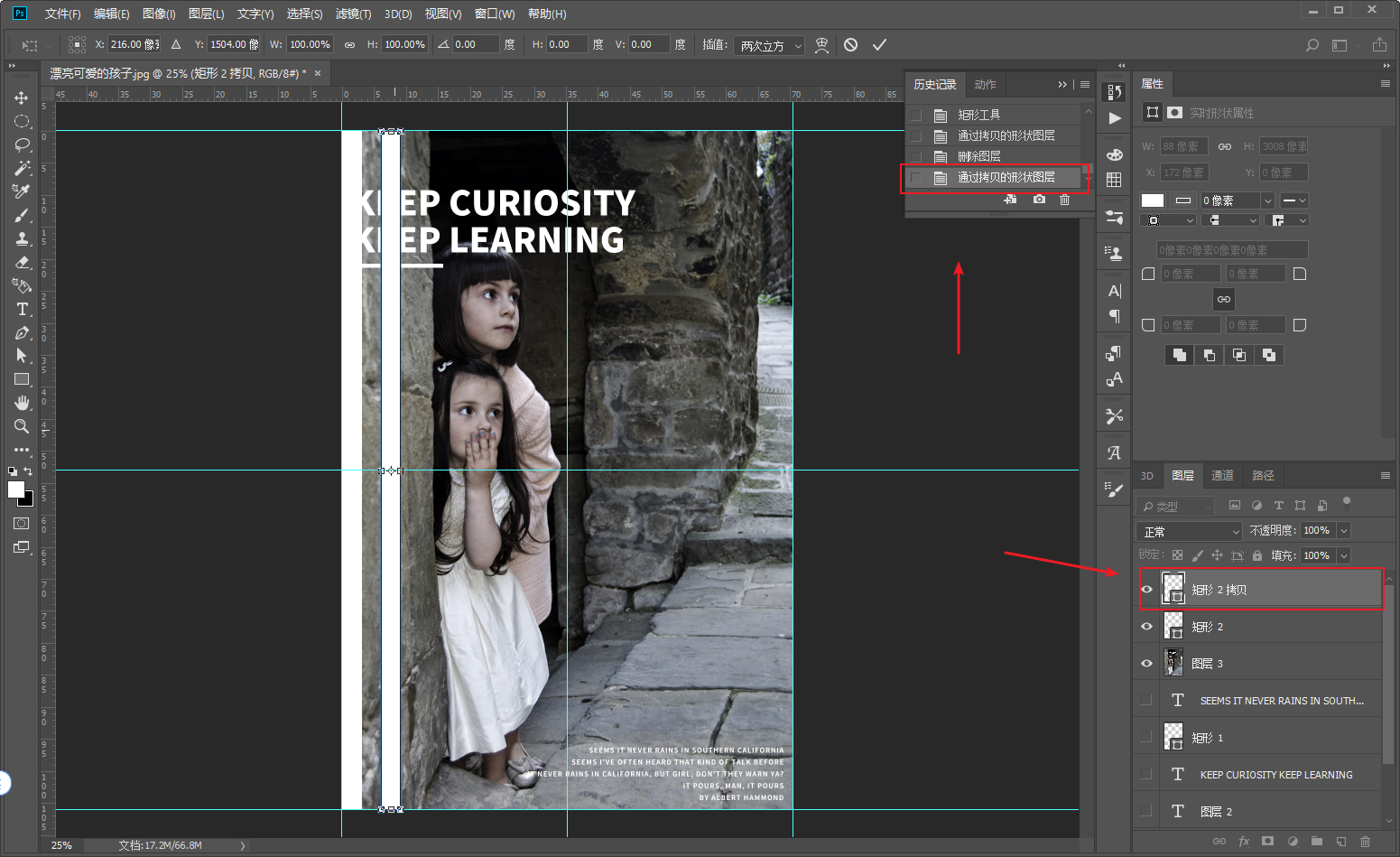Open the 窗口(W) menu
1400x857 pixels.
coord(495,14)
